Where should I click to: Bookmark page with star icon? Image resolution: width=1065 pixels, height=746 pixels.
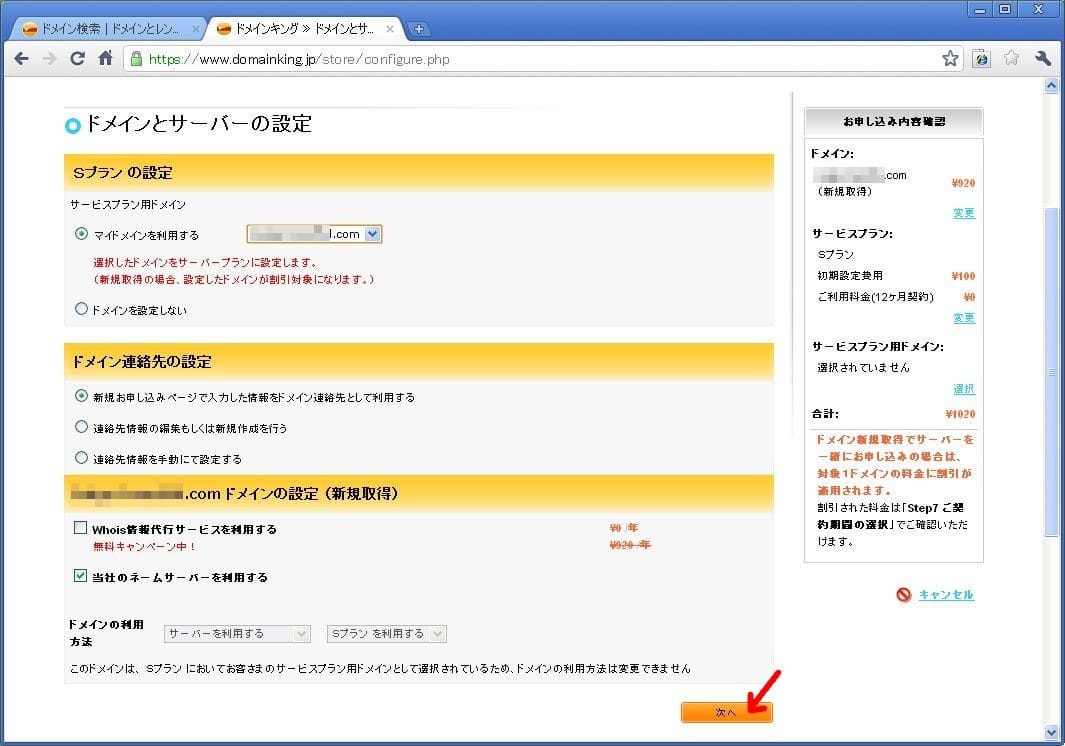[950, 59]
